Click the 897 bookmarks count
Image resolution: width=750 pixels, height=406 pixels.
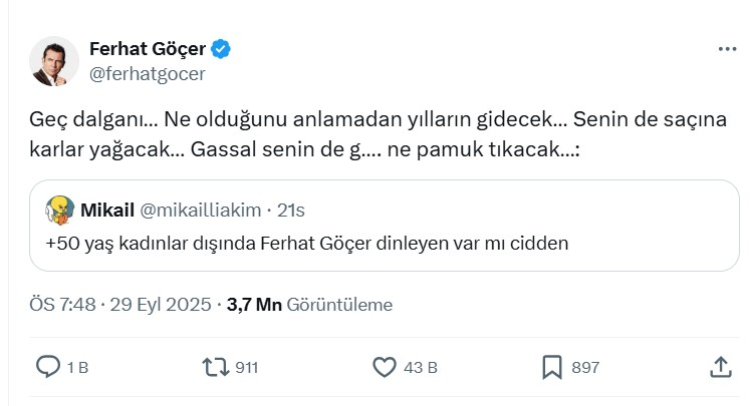coord(585,368)
